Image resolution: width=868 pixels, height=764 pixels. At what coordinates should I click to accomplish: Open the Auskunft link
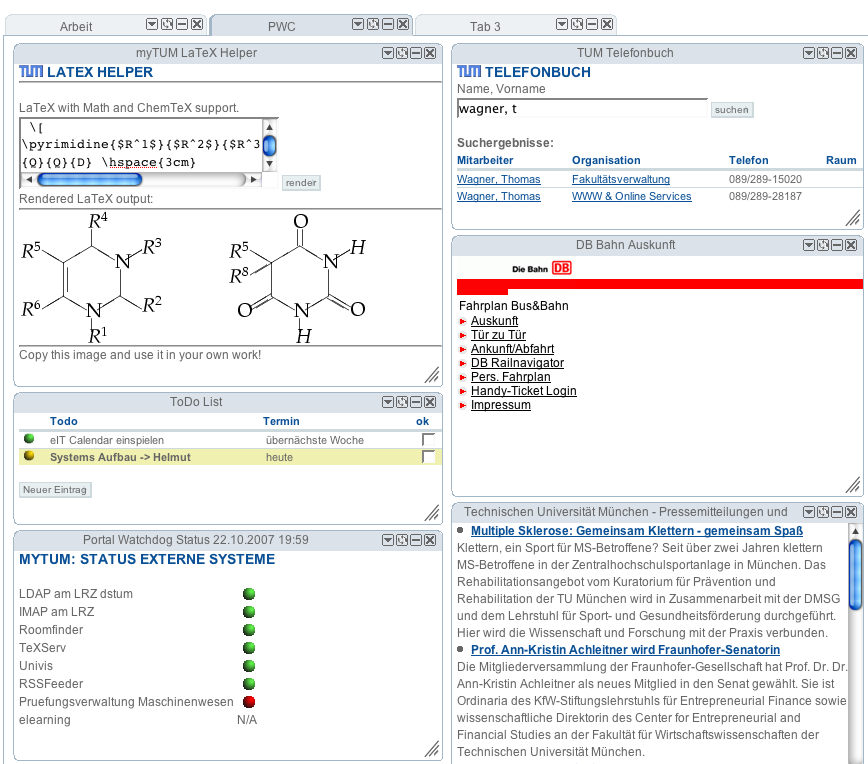494,321
